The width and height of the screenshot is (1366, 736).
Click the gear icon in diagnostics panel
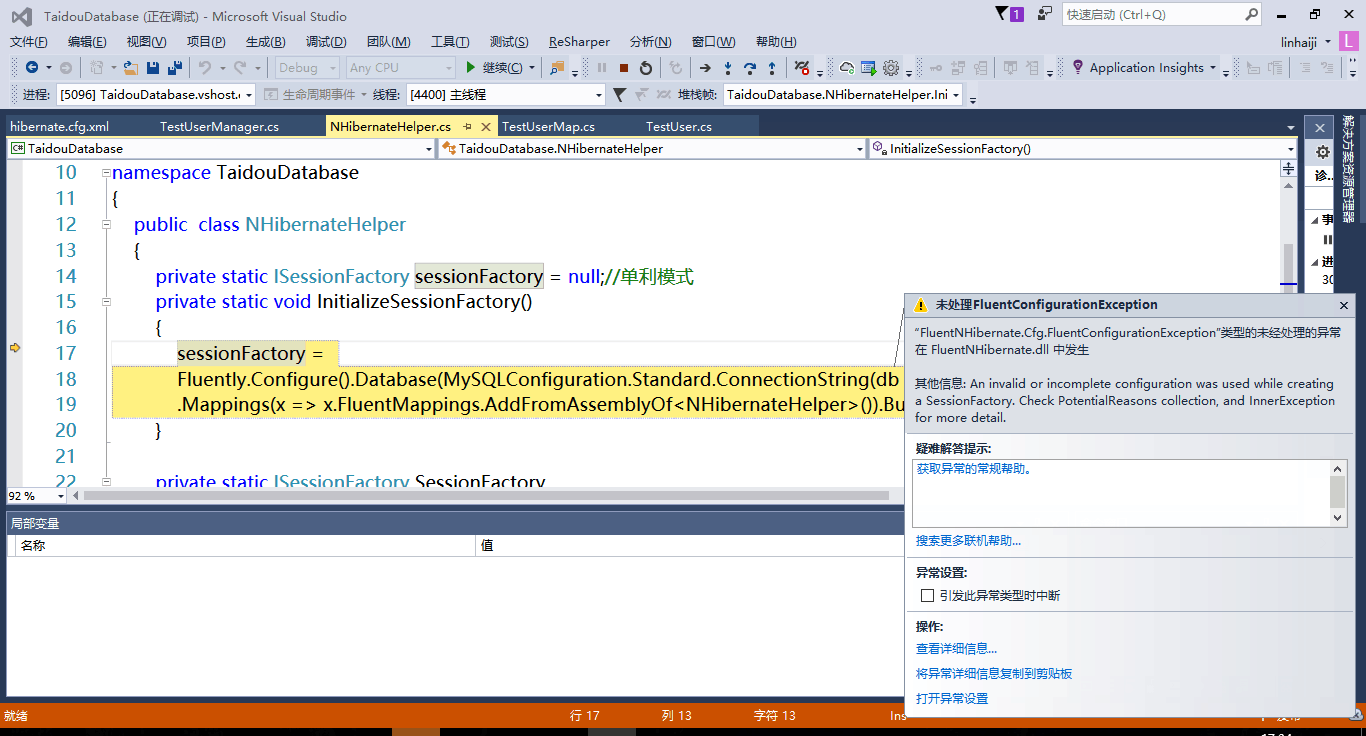click(1323, 152)
